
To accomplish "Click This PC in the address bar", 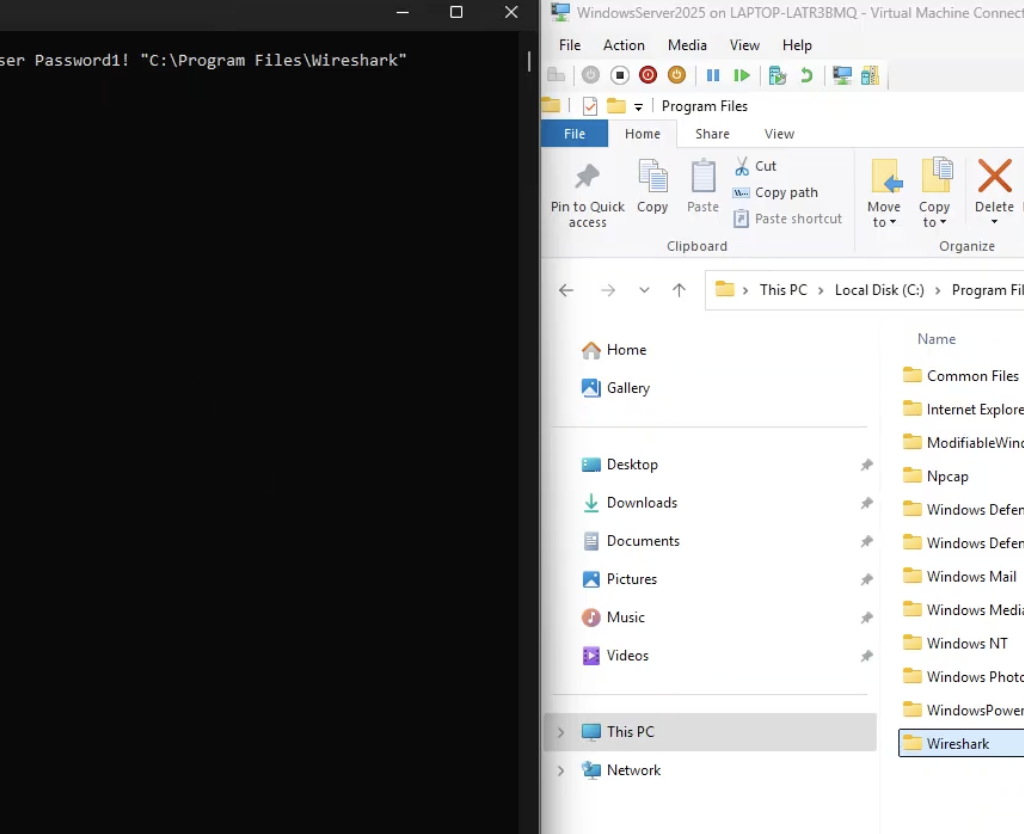I will [783, 290].
